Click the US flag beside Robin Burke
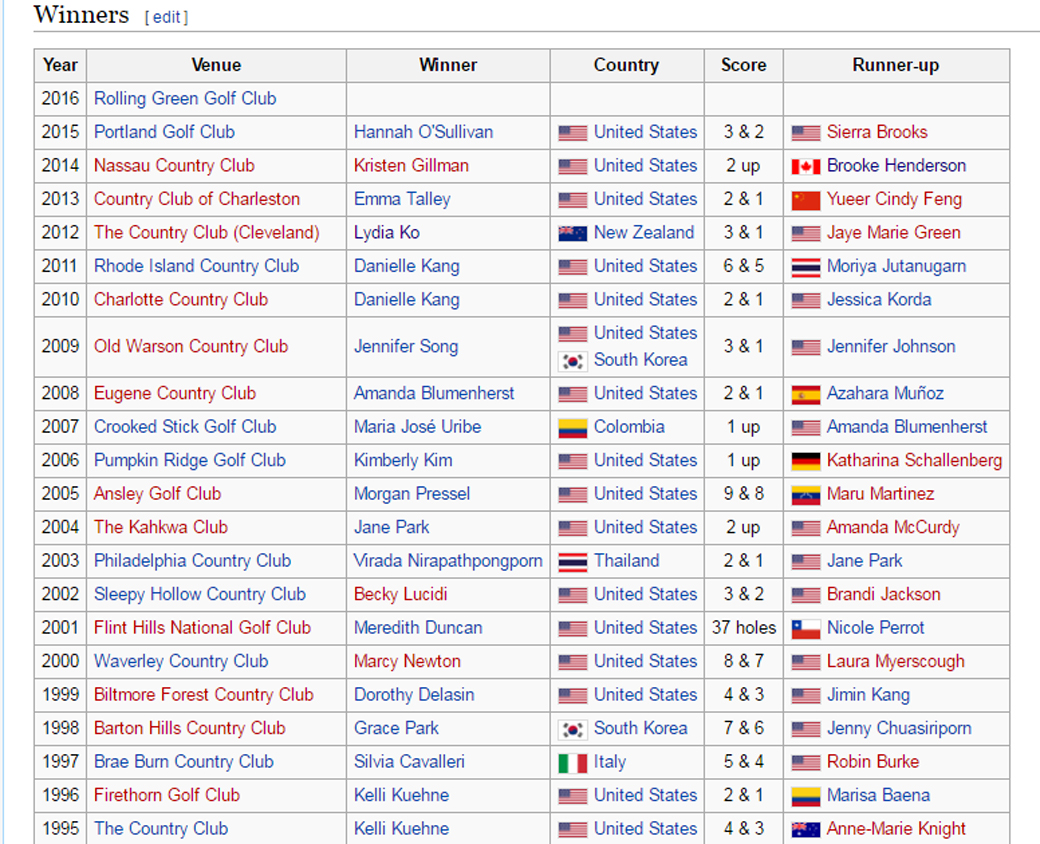 point(806,763)
